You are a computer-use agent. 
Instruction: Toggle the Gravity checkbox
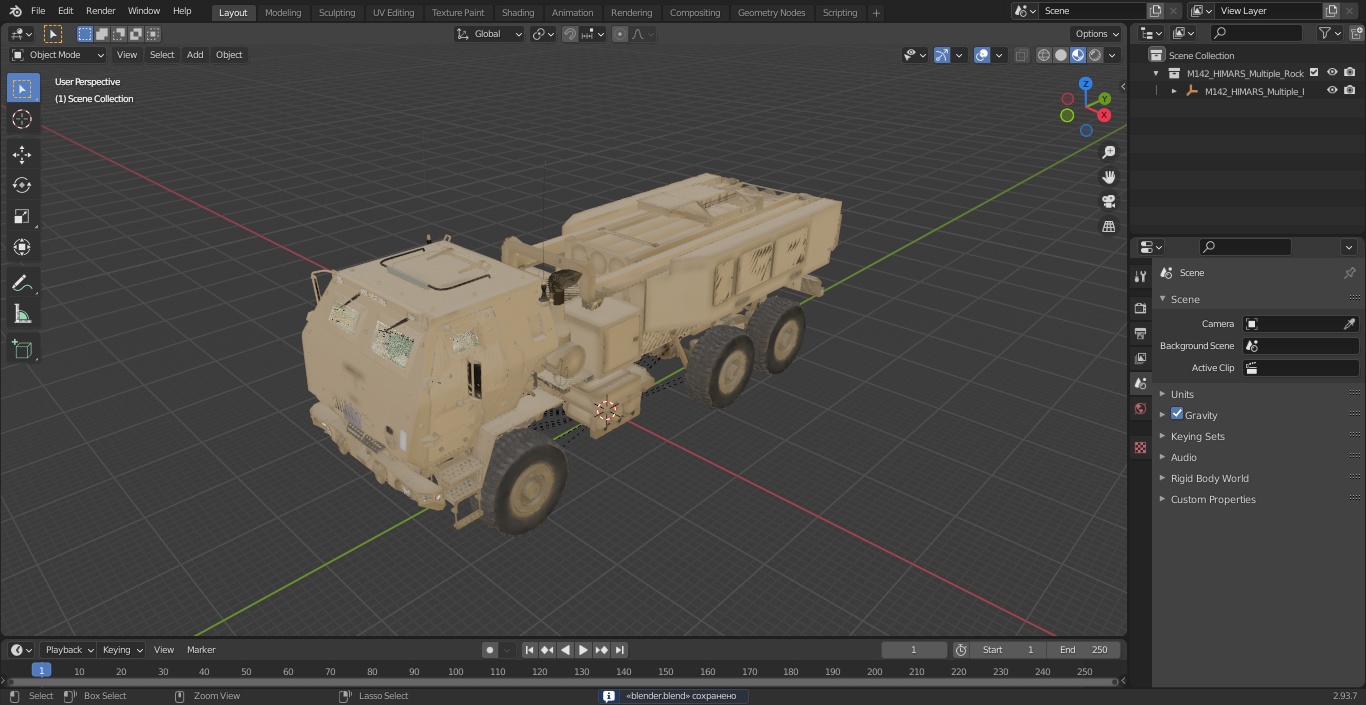tap(1177, 414)
